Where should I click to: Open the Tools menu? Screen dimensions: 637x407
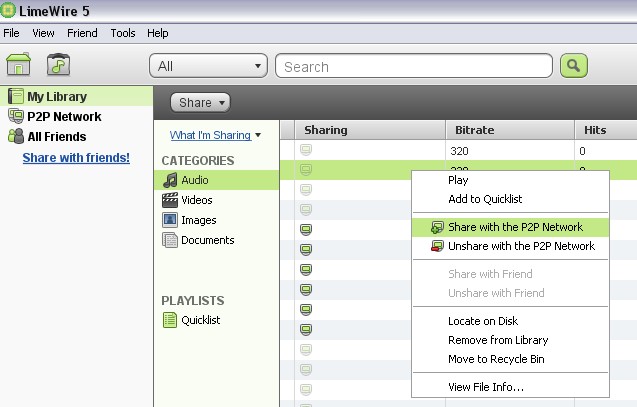(x=123, y=33)
